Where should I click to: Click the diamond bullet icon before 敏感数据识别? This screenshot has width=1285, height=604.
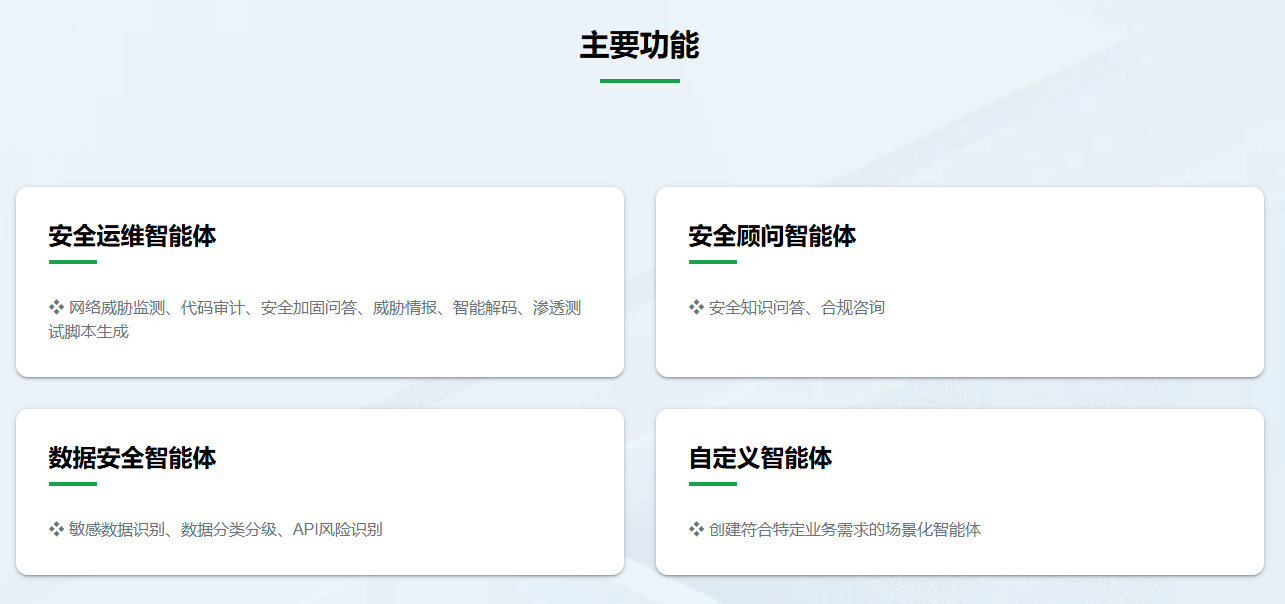56,529
